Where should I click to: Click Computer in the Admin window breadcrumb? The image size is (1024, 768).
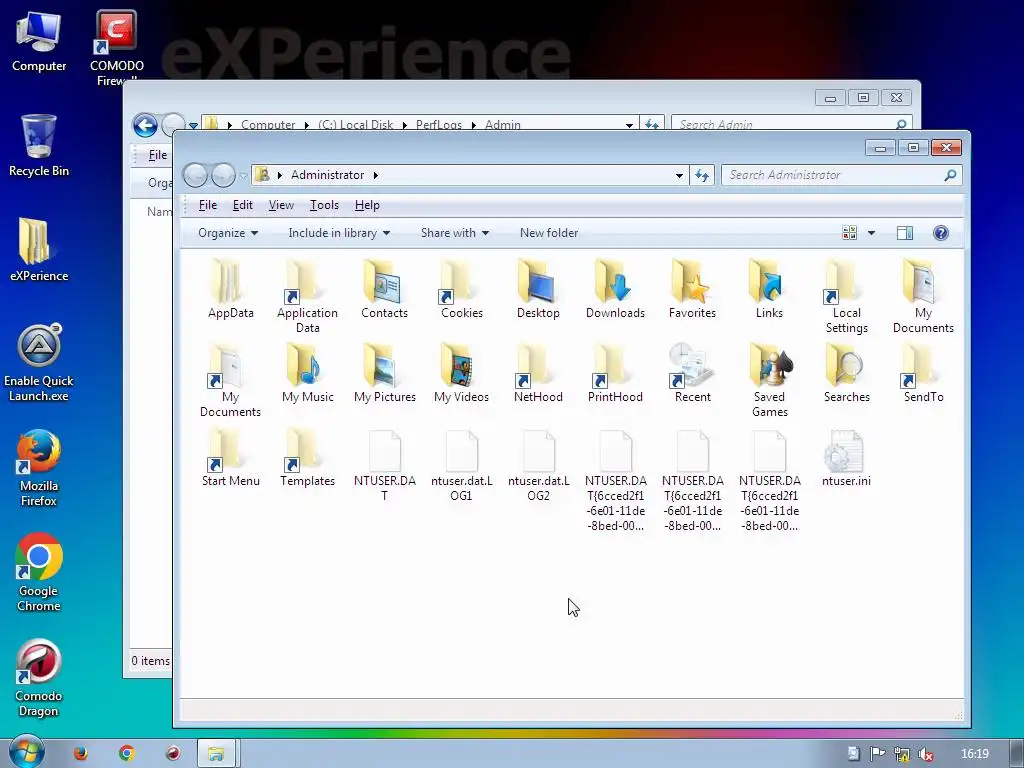[268, 124]
